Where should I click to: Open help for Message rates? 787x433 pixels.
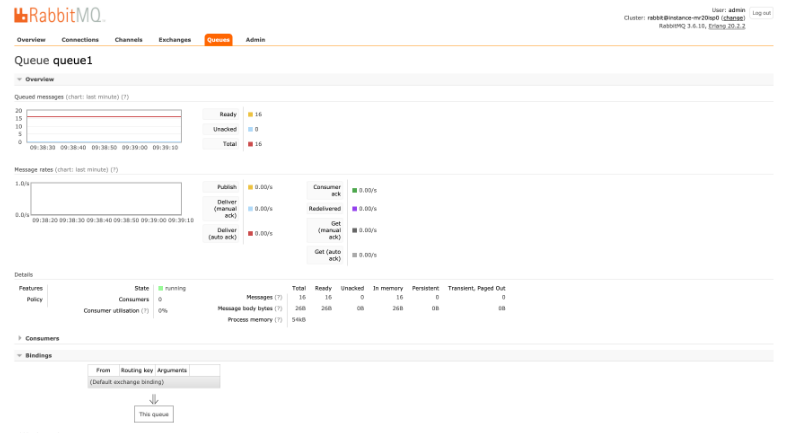[x=114, y=170]
